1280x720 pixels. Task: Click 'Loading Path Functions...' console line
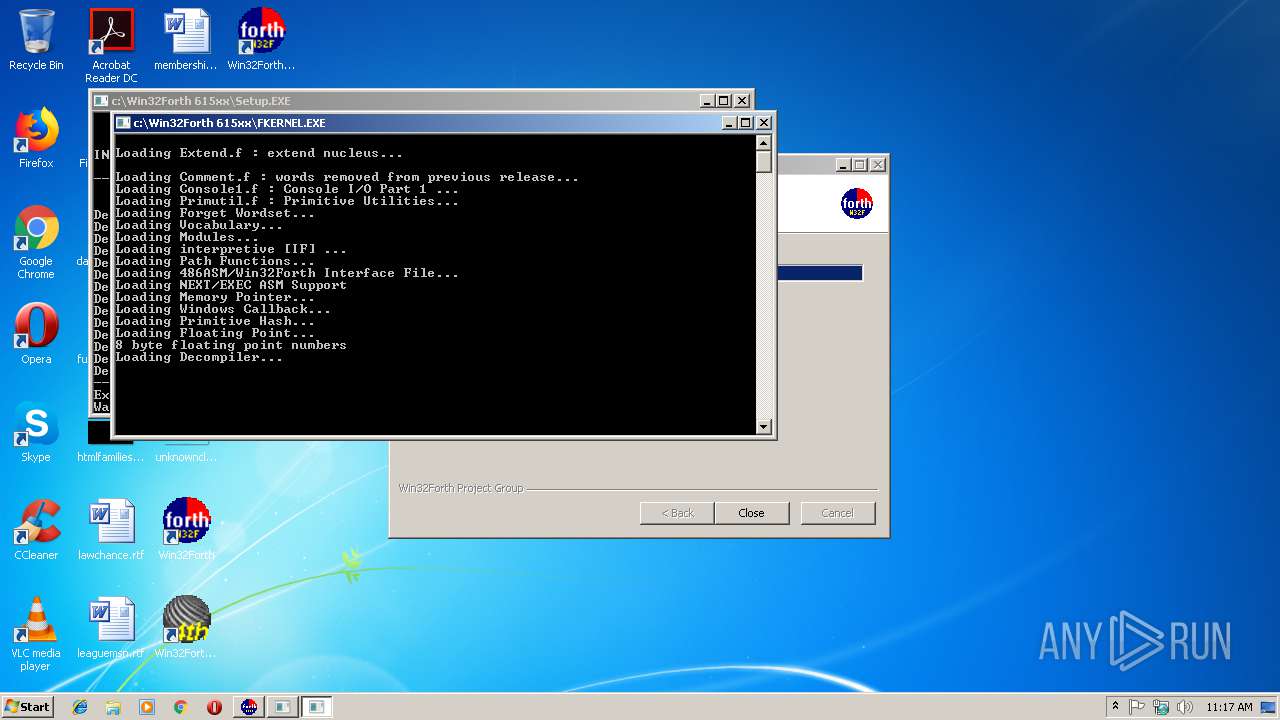[215, 261]
